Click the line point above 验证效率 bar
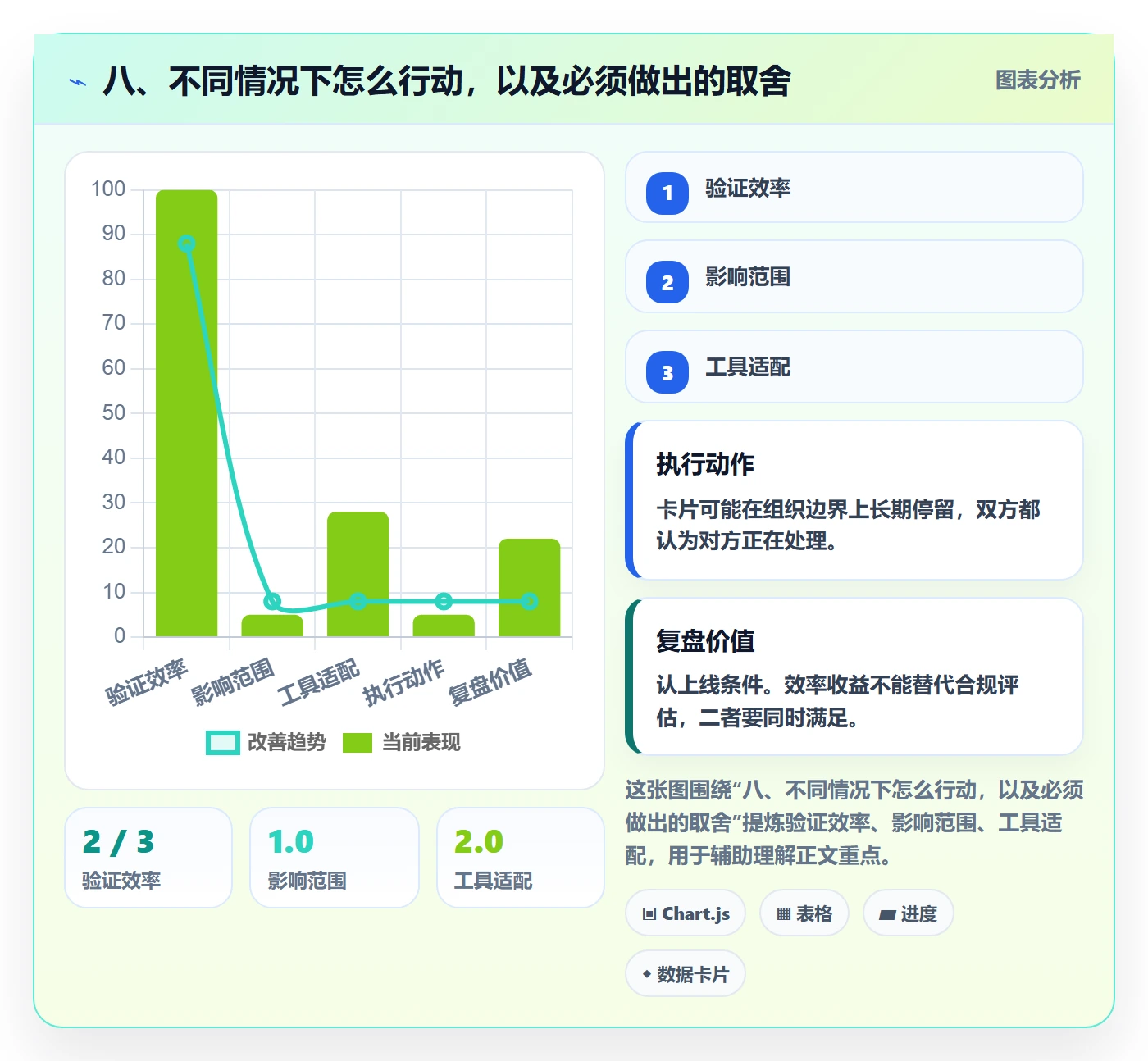1148x1061 pixels. point(187,244)
